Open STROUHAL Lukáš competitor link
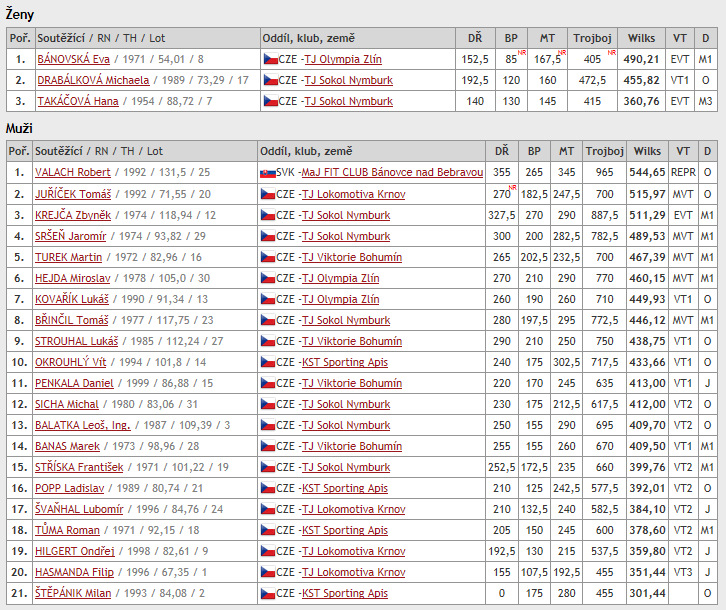Viewport: 726px width, 610px height. 76,341
